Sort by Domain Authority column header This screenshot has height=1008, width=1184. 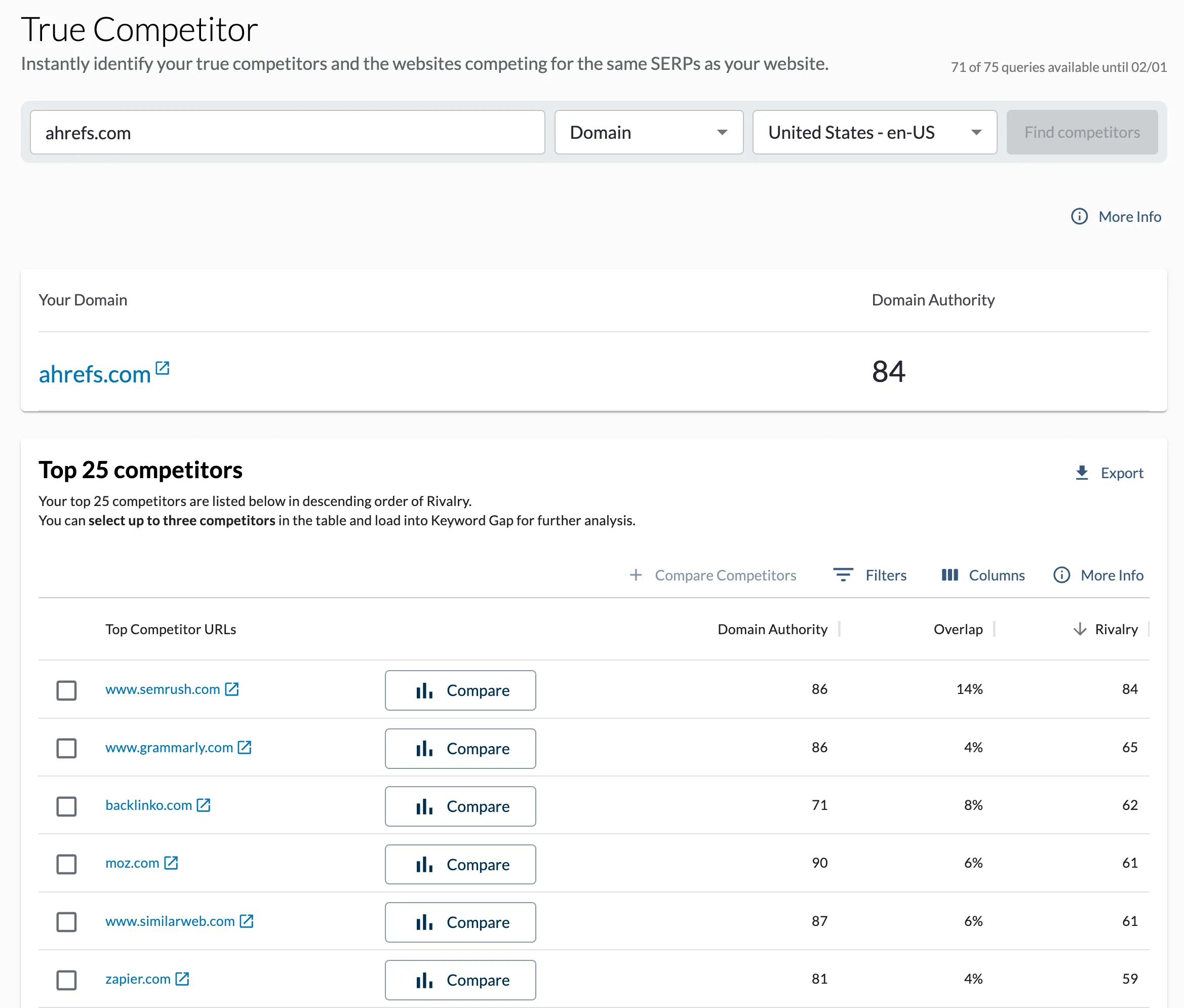(772, 629)
